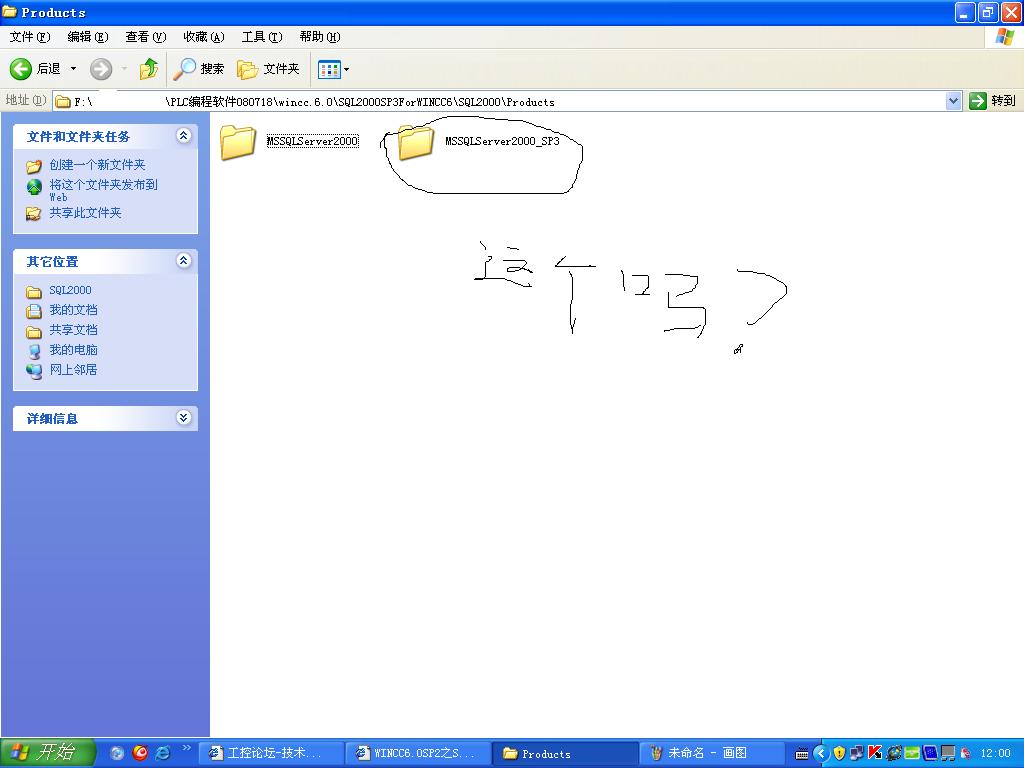Expand the Quick Launch overflow chevron
The width and height of the screenshot is (1024, 768).
(186, 748)
